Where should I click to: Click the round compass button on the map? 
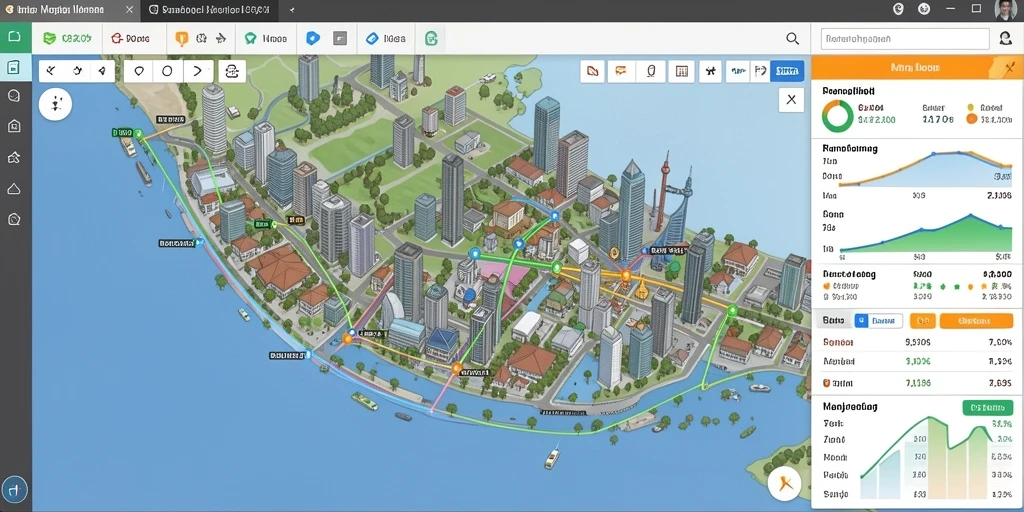tap(55, 104)
